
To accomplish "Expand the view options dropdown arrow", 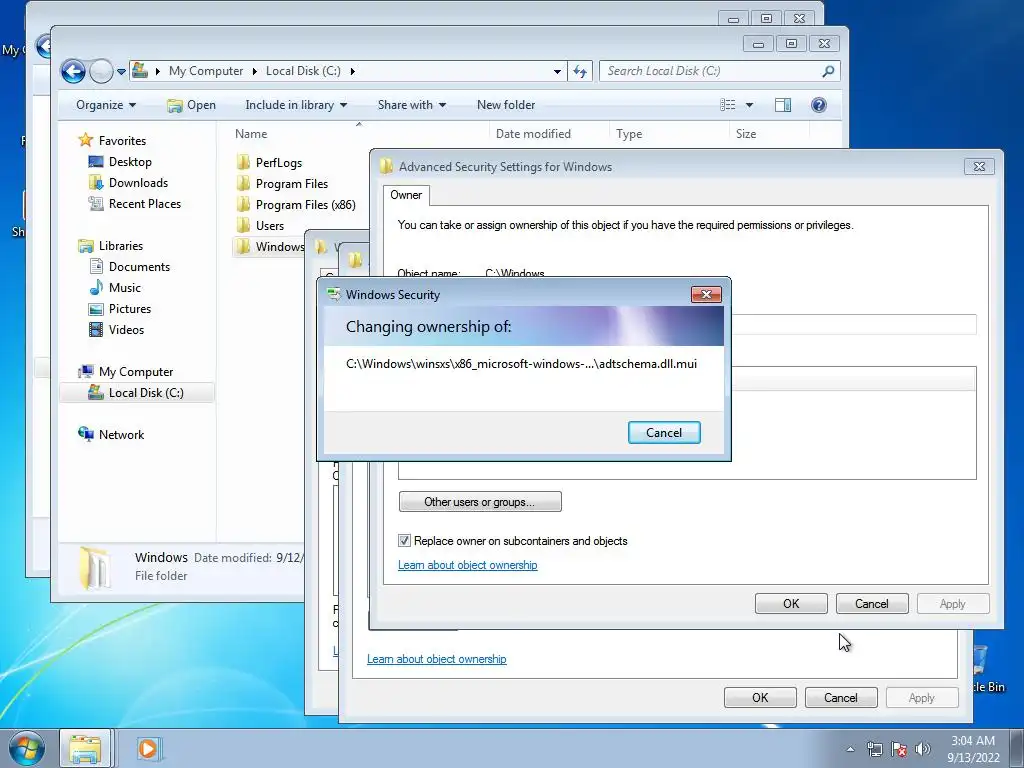I will tap(749, 105).
